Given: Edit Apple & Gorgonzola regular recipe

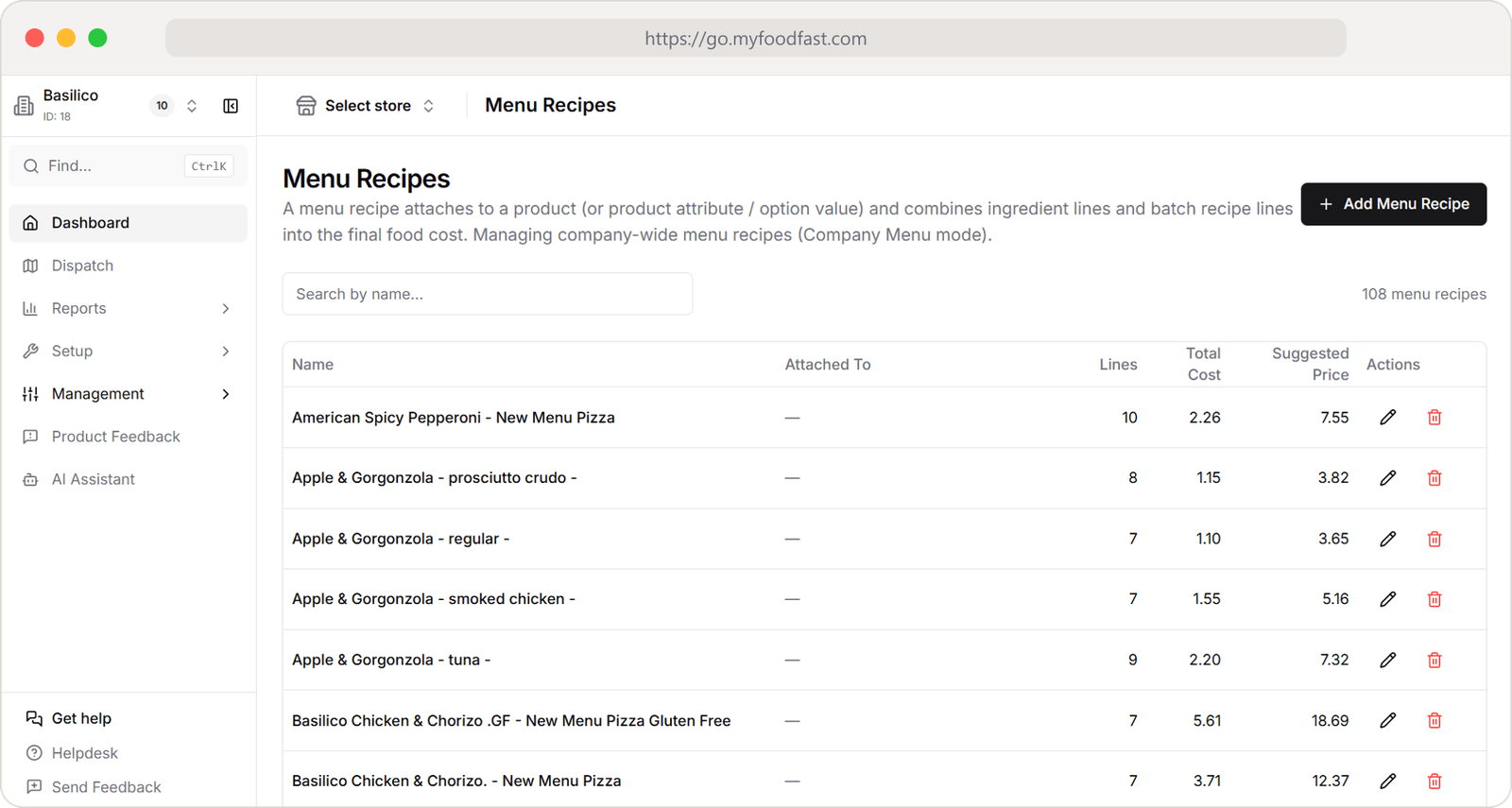Looking at the screenshot, I should click(x=1387, y=539).
